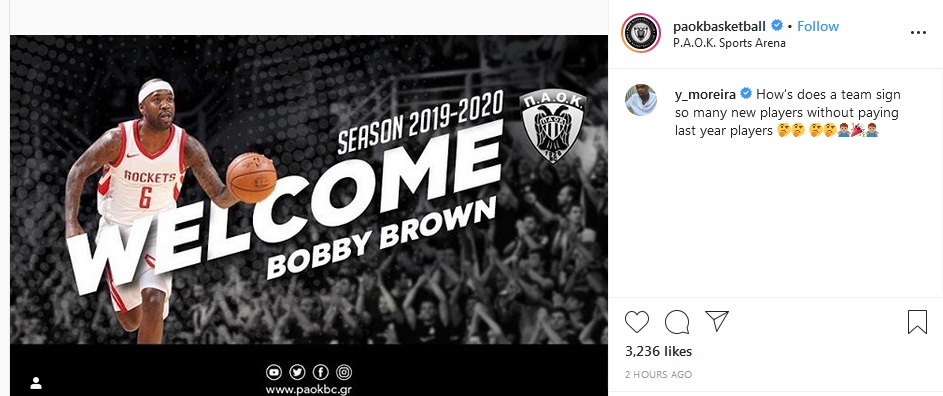Image resolution: width=943 pixels, height=396 pixels.
Task: Save post with bookmark icon
Action: [x=917, y=322]
